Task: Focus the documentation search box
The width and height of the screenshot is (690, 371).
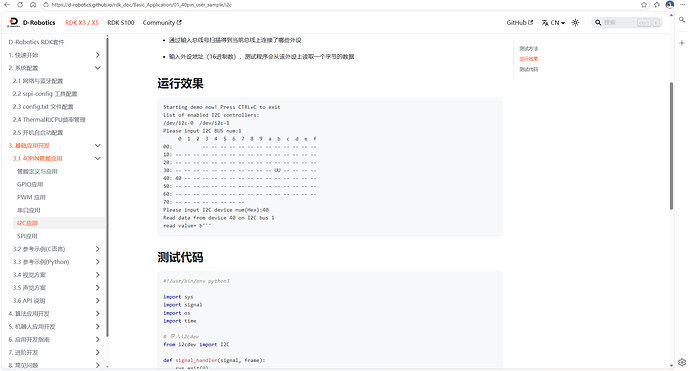Action: click(x=627, y=22)
